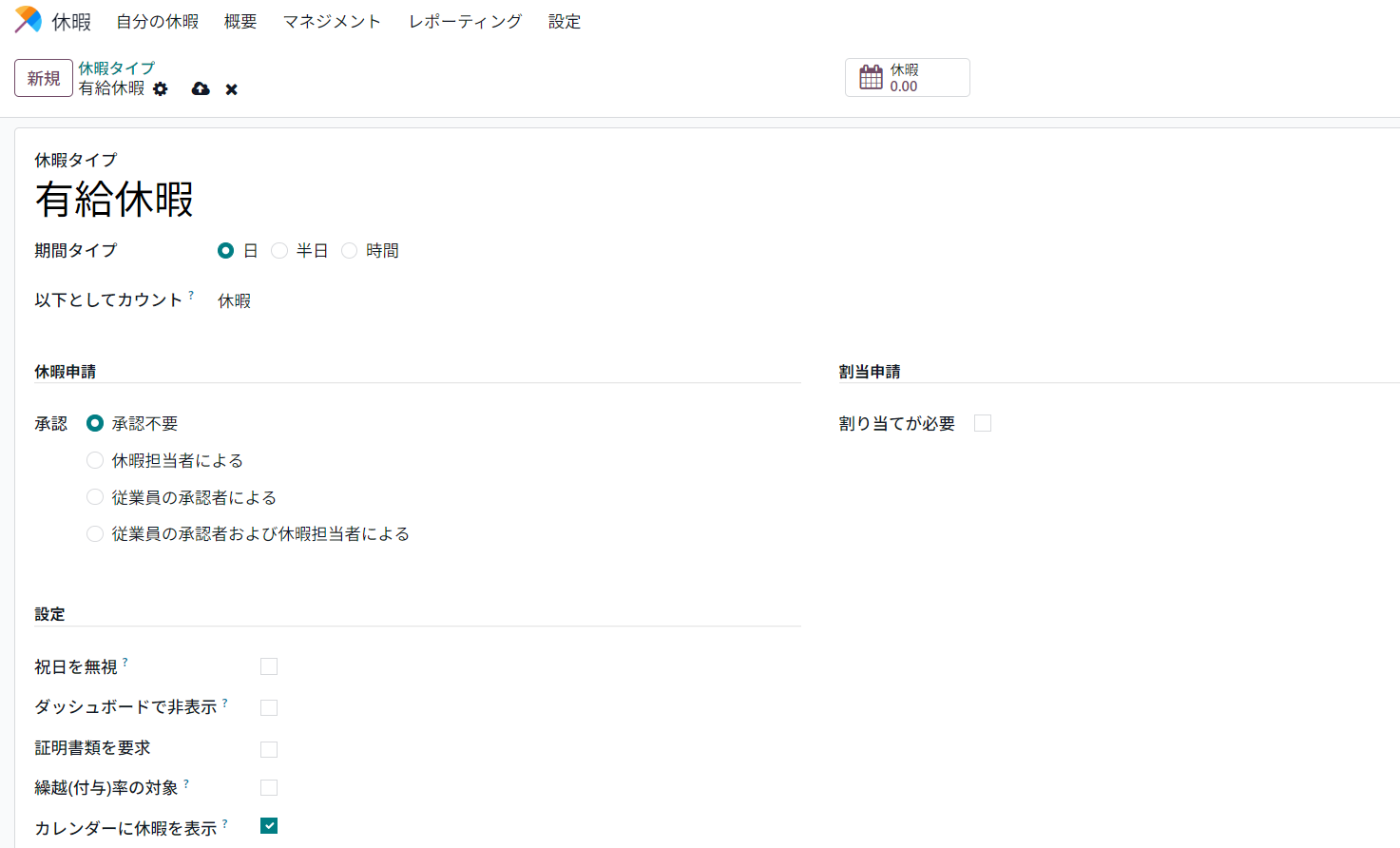This screenshot has height=848, width=1400.
Task: Click the help mark beside 祝日を無視
Action: coord(125,662)
